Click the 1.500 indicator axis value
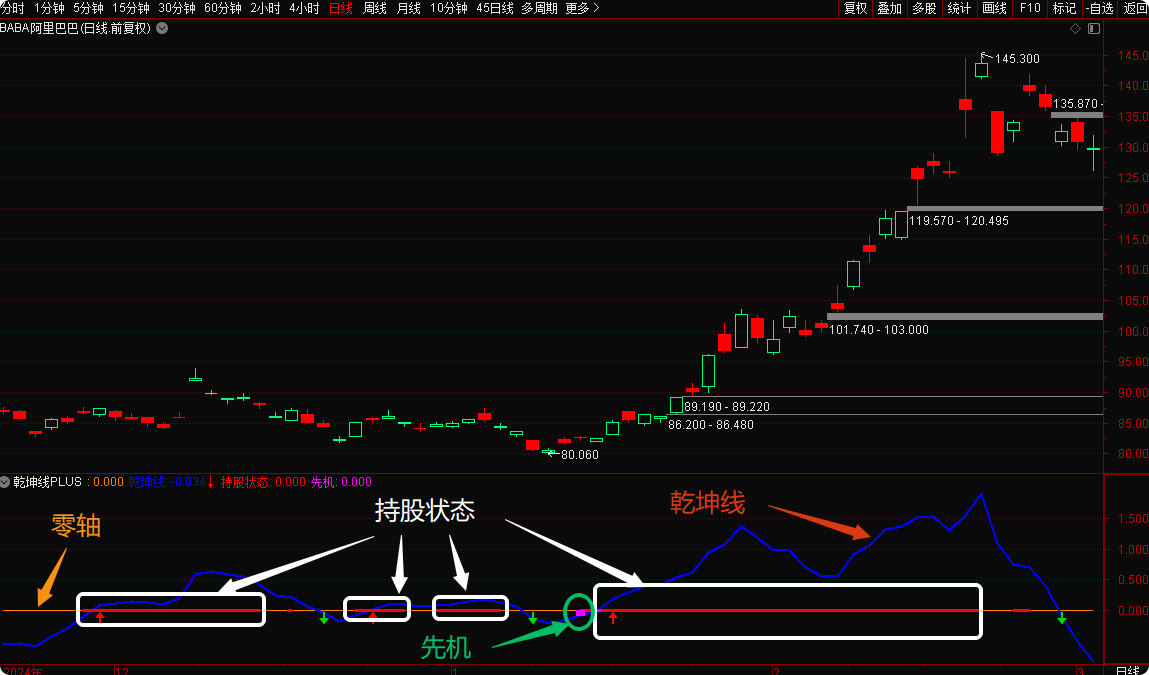The width and height of the screenshot is (1149, 675). pyautogui.click(x=1133, y=519)
